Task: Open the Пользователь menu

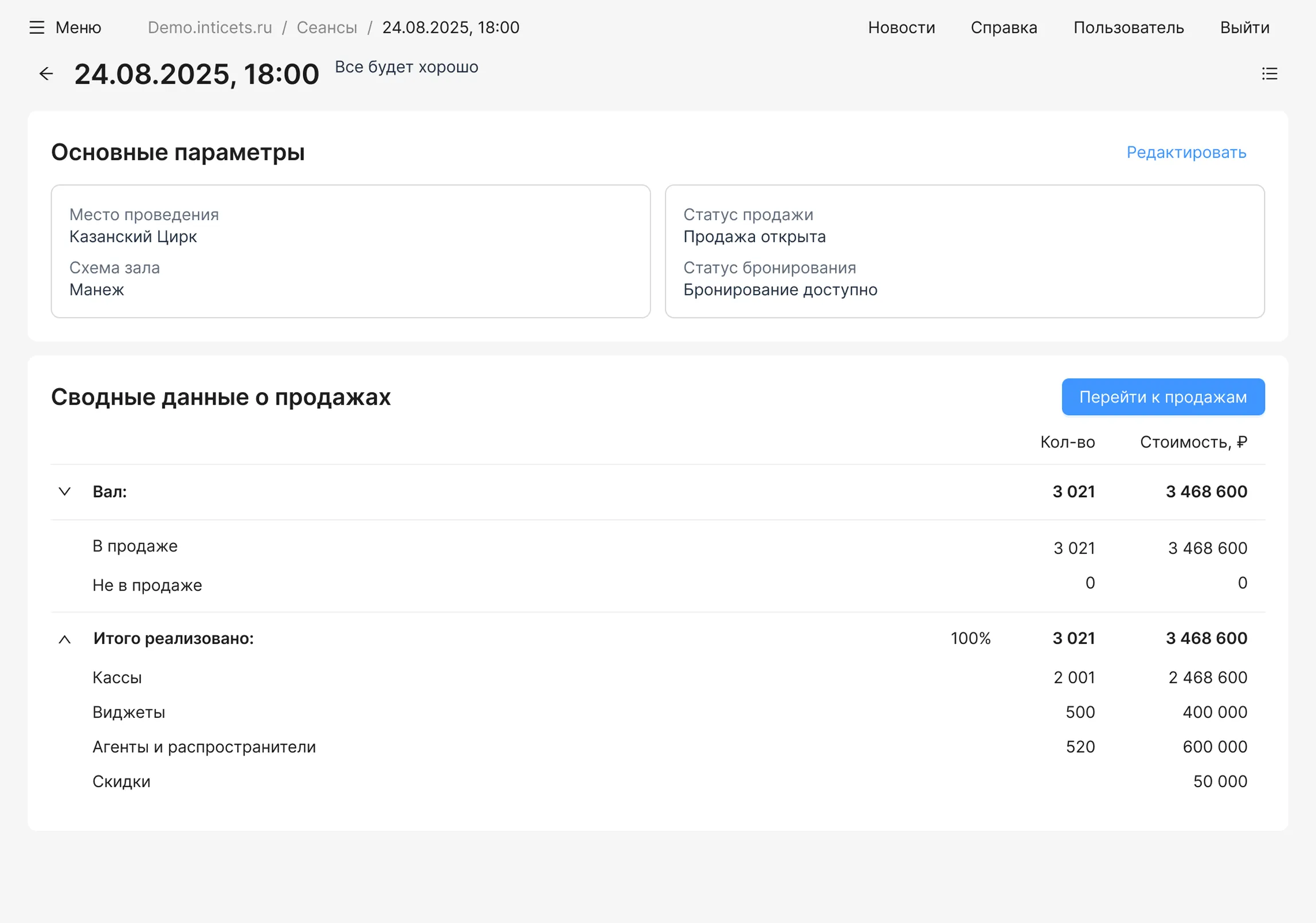Action: click(x=1129, y=27)
